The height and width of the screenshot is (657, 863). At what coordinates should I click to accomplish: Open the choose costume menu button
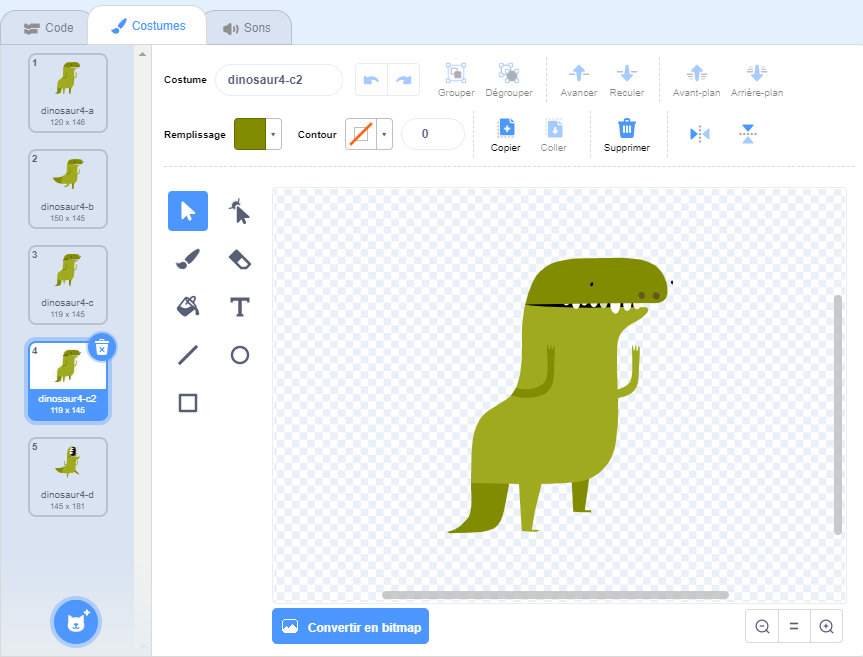76,621
